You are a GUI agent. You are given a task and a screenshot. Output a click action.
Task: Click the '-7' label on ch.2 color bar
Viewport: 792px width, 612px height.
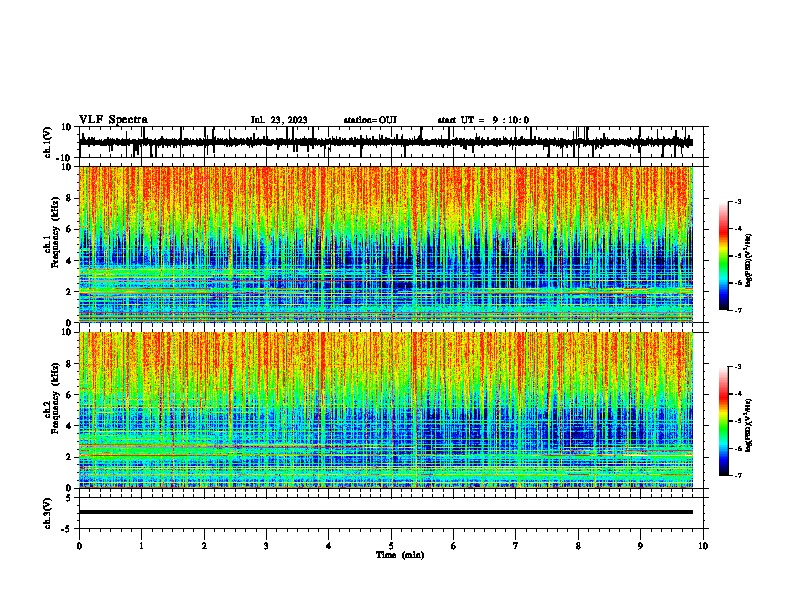[x=737, y=475]
